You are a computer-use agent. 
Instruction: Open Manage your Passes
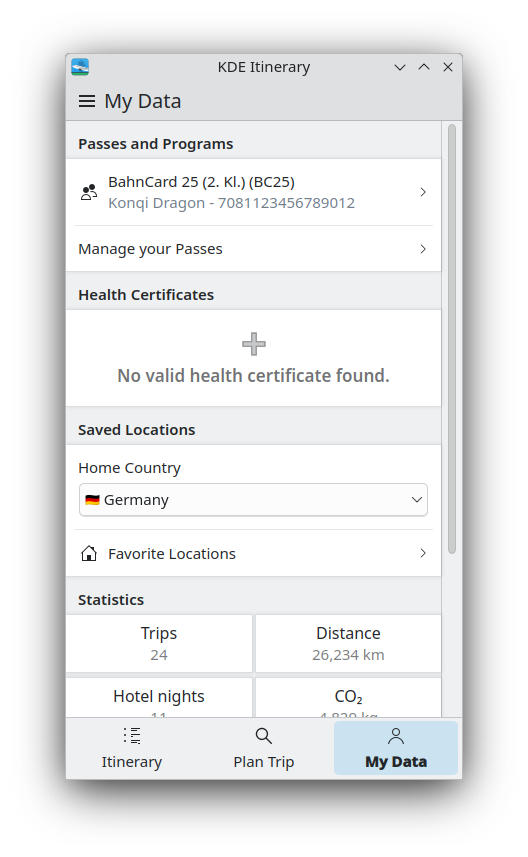(x=254, y=249)
